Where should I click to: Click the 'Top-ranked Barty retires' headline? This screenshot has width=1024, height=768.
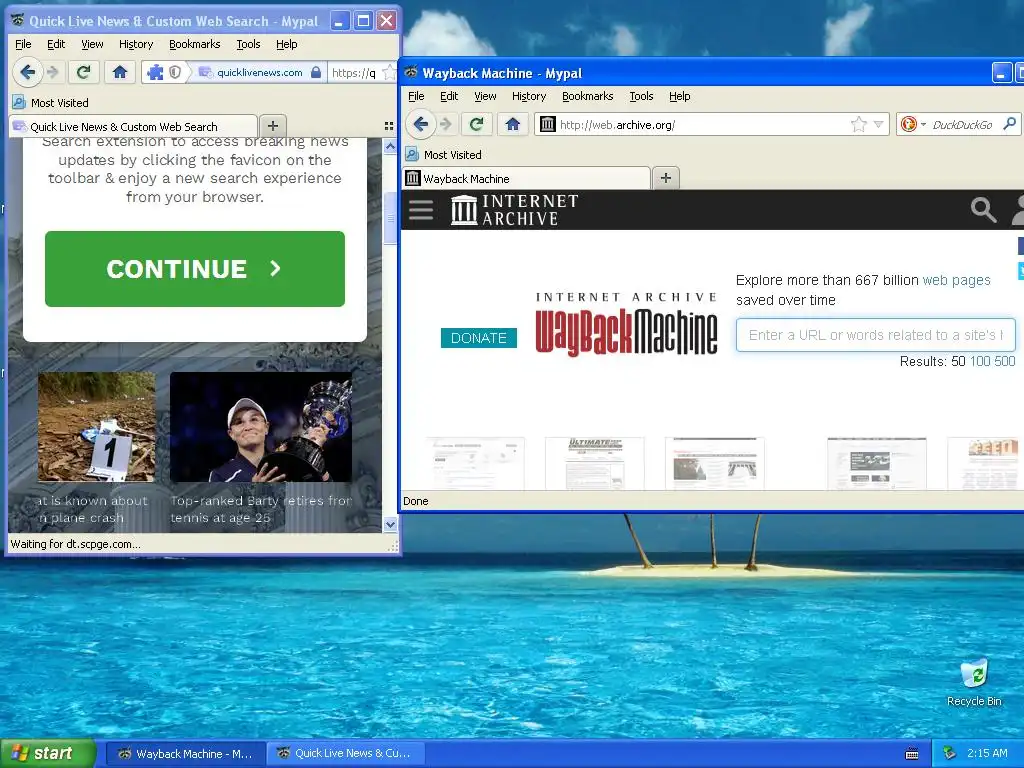point(261,509)
